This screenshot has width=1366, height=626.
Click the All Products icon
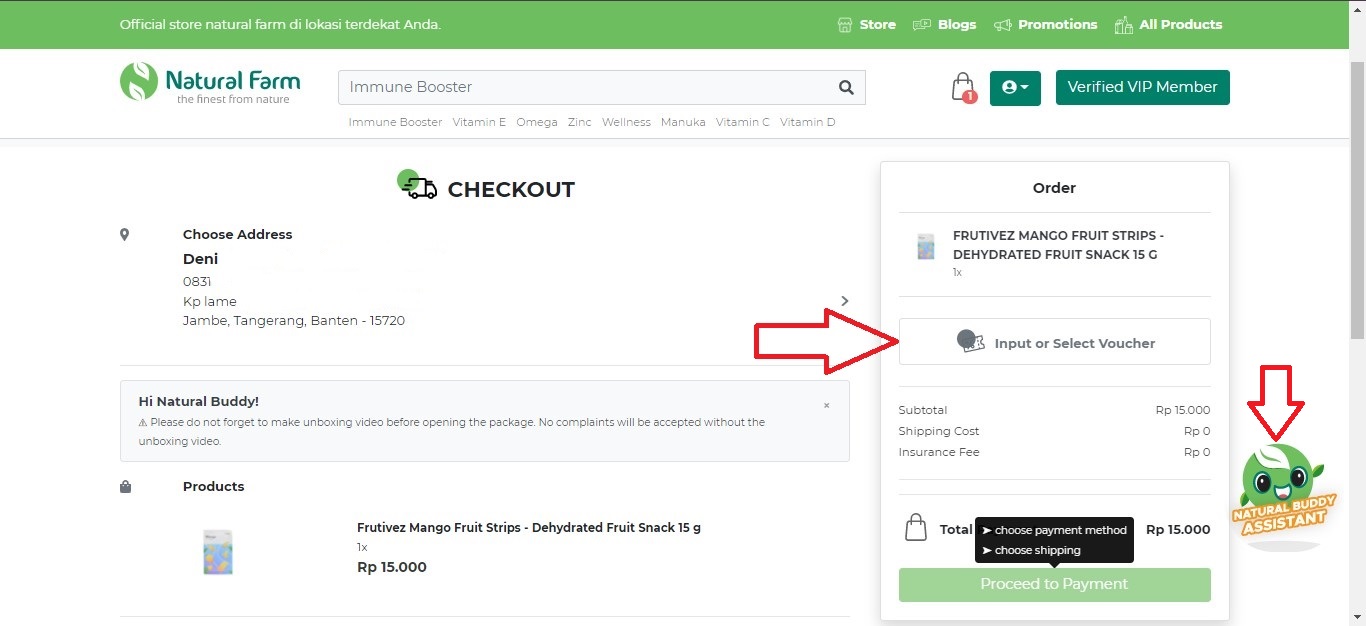(x=1123, y=24)
